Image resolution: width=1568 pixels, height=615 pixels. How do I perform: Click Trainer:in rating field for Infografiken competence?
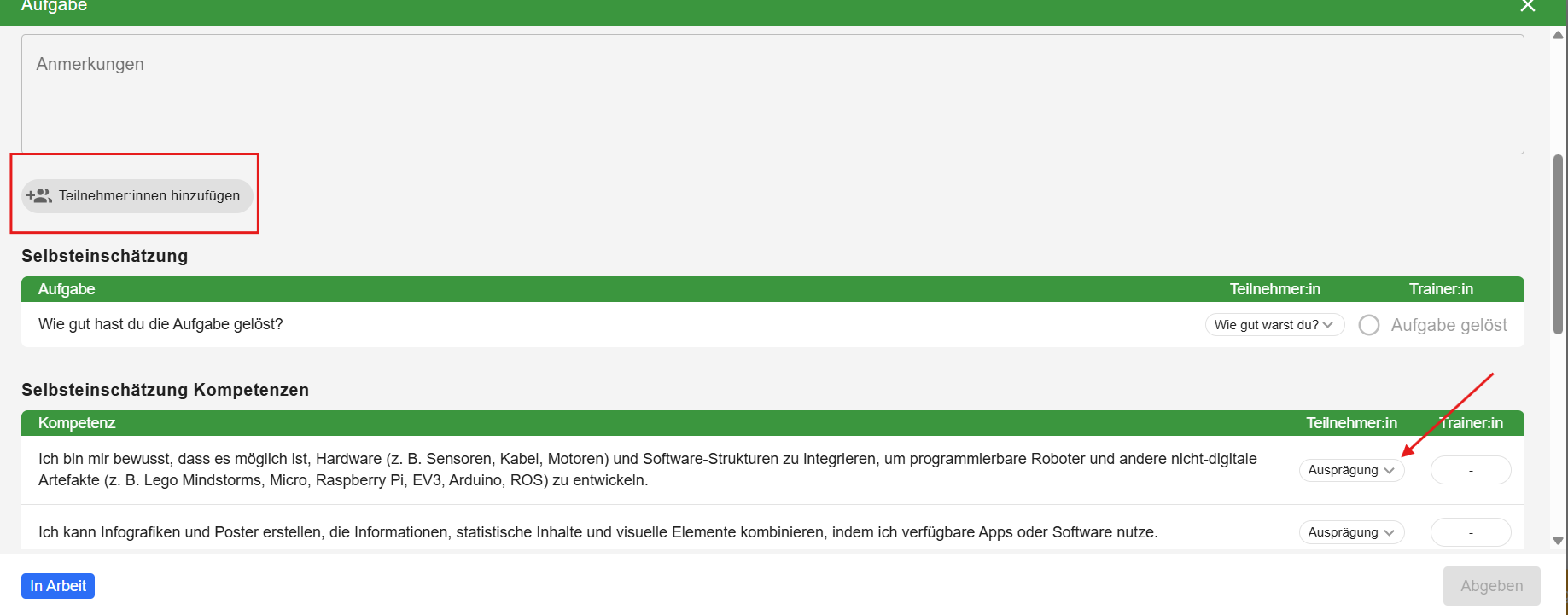pos(1470,532)
